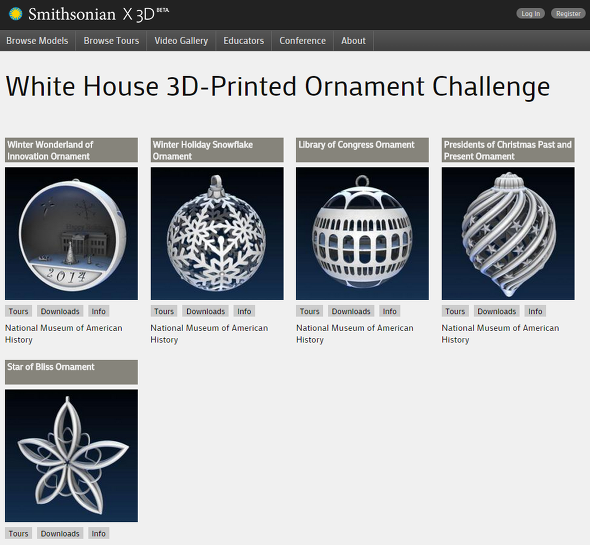This screenshot has width=590, height=545.
Task: Click Tours under Star of Bliss ornament
Action: [18, 533]
